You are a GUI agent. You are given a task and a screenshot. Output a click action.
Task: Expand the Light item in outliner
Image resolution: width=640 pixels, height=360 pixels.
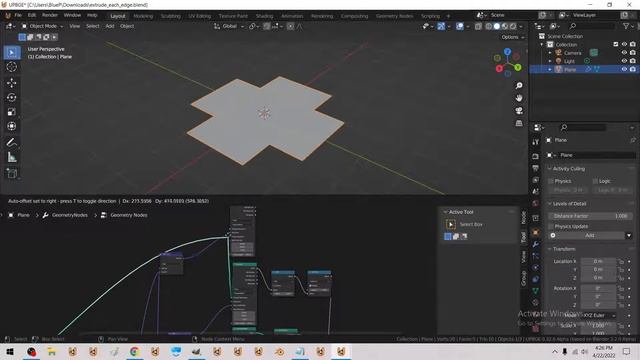550,61
